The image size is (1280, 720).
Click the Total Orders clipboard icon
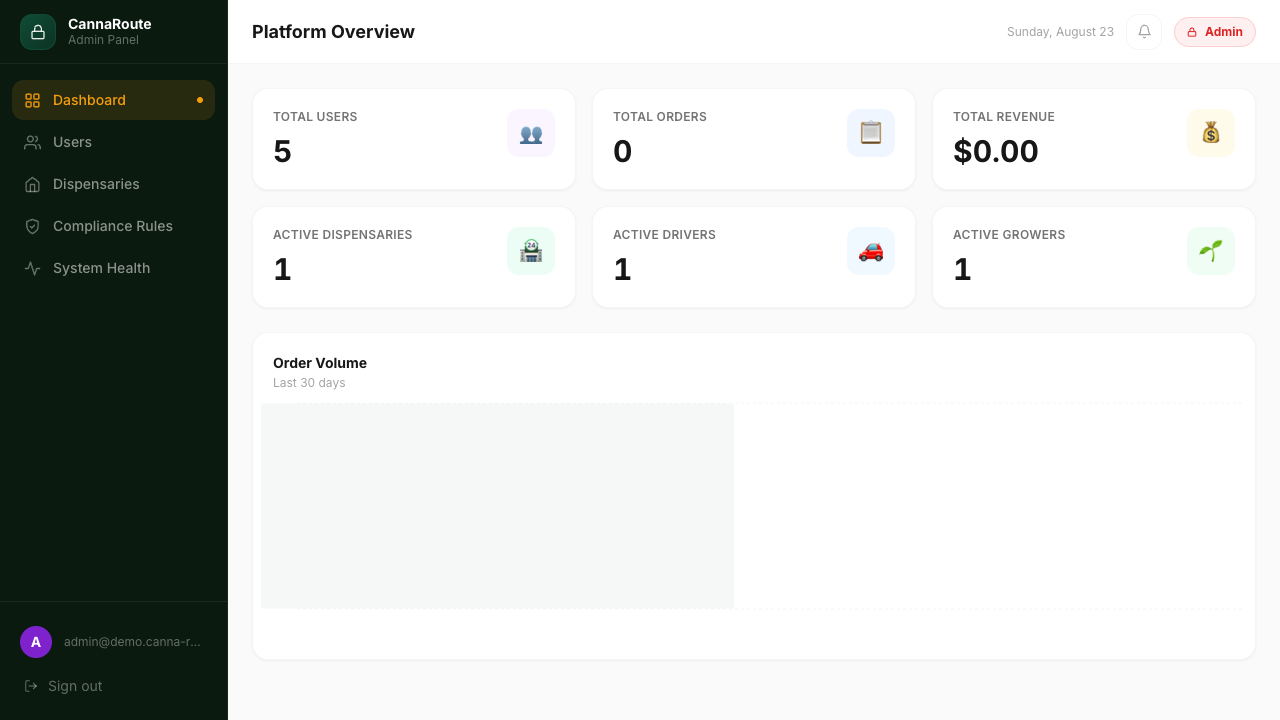pyautogui.click(x=871, y=133)
